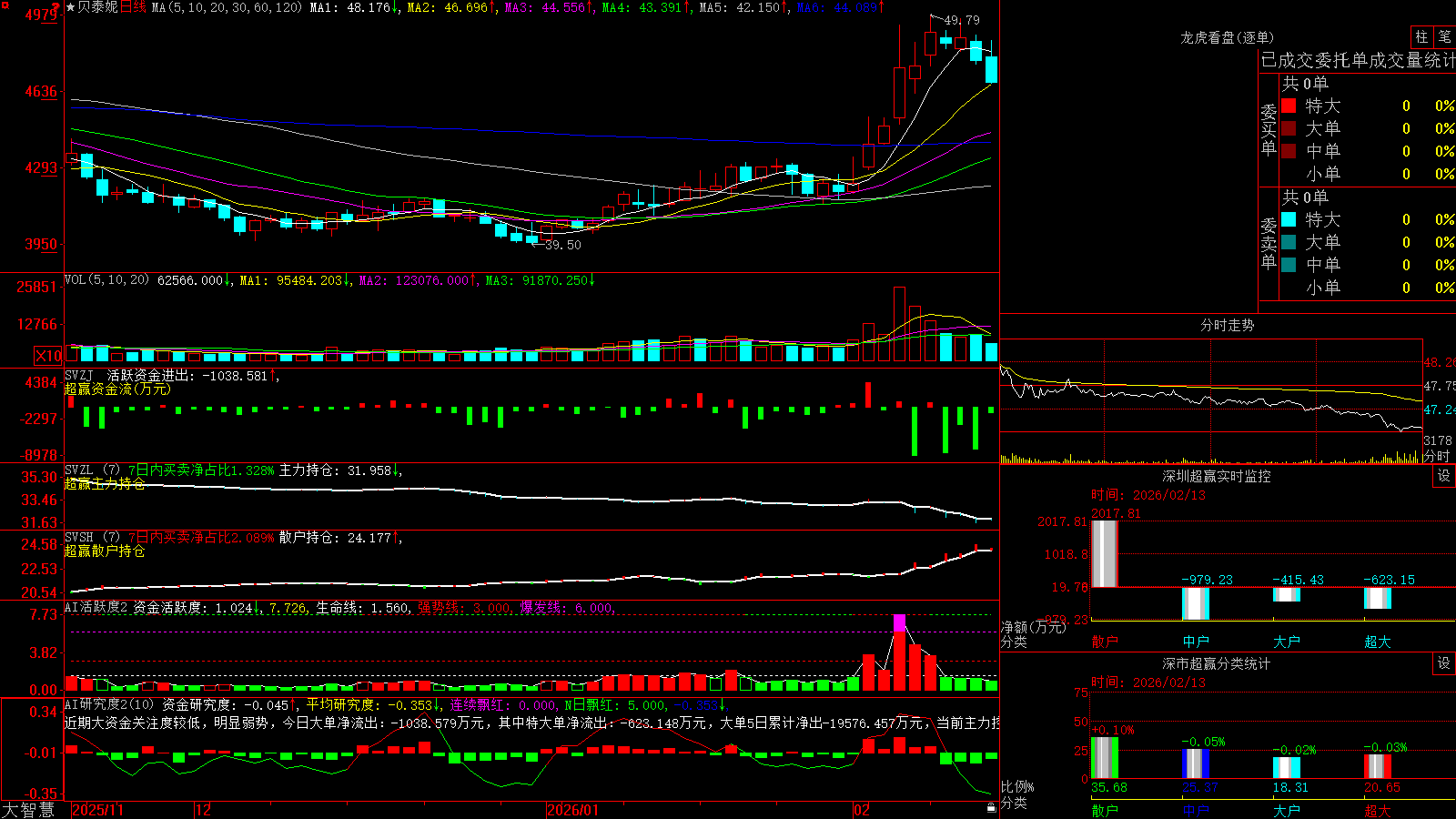The width and height of the screenshot is (1456, 819).
Task: Click the 分时走势 panel title
Action: (x=1227, y=325)
